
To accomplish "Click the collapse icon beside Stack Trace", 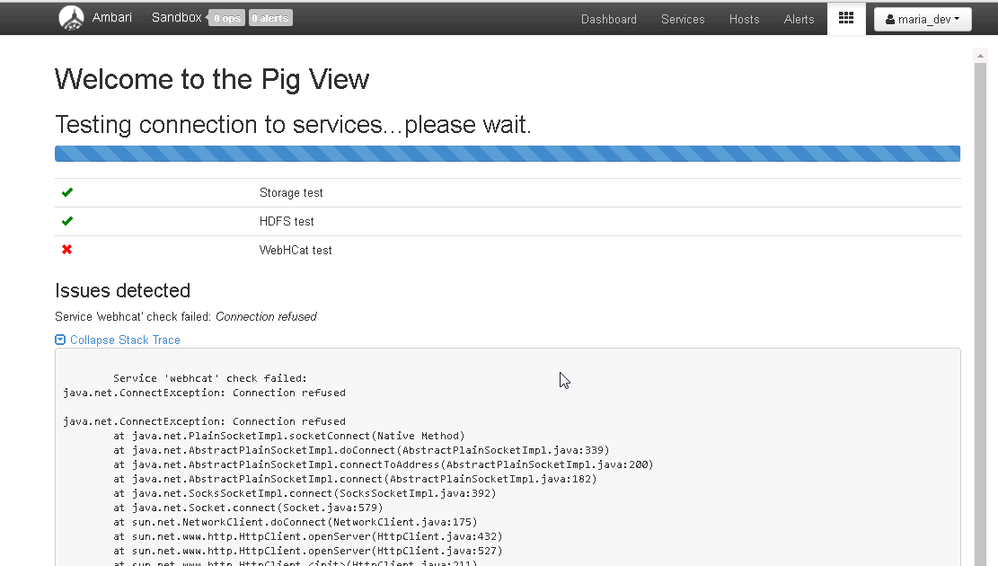I will (x=60, y=340).
